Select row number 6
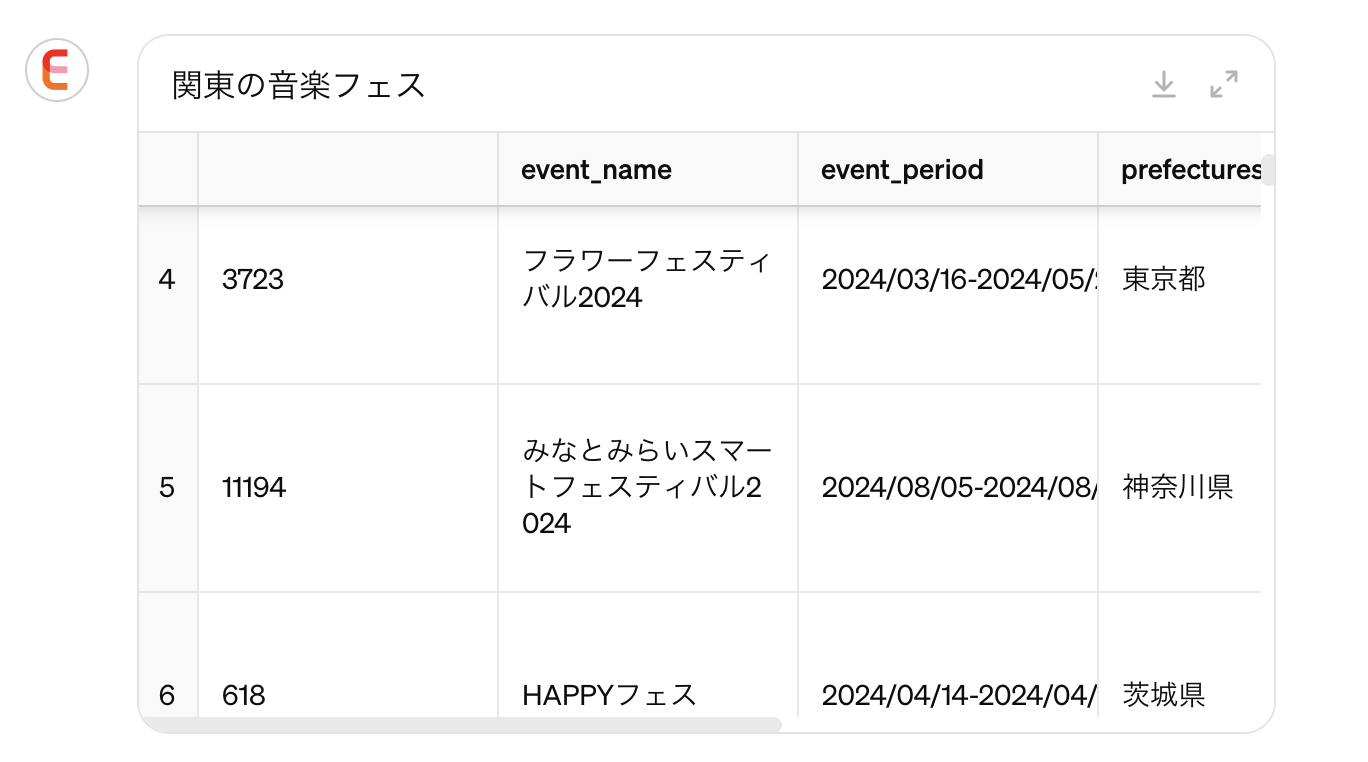Image resolution: width=1368 pixels, height=762 pixels. pos(167,695)
